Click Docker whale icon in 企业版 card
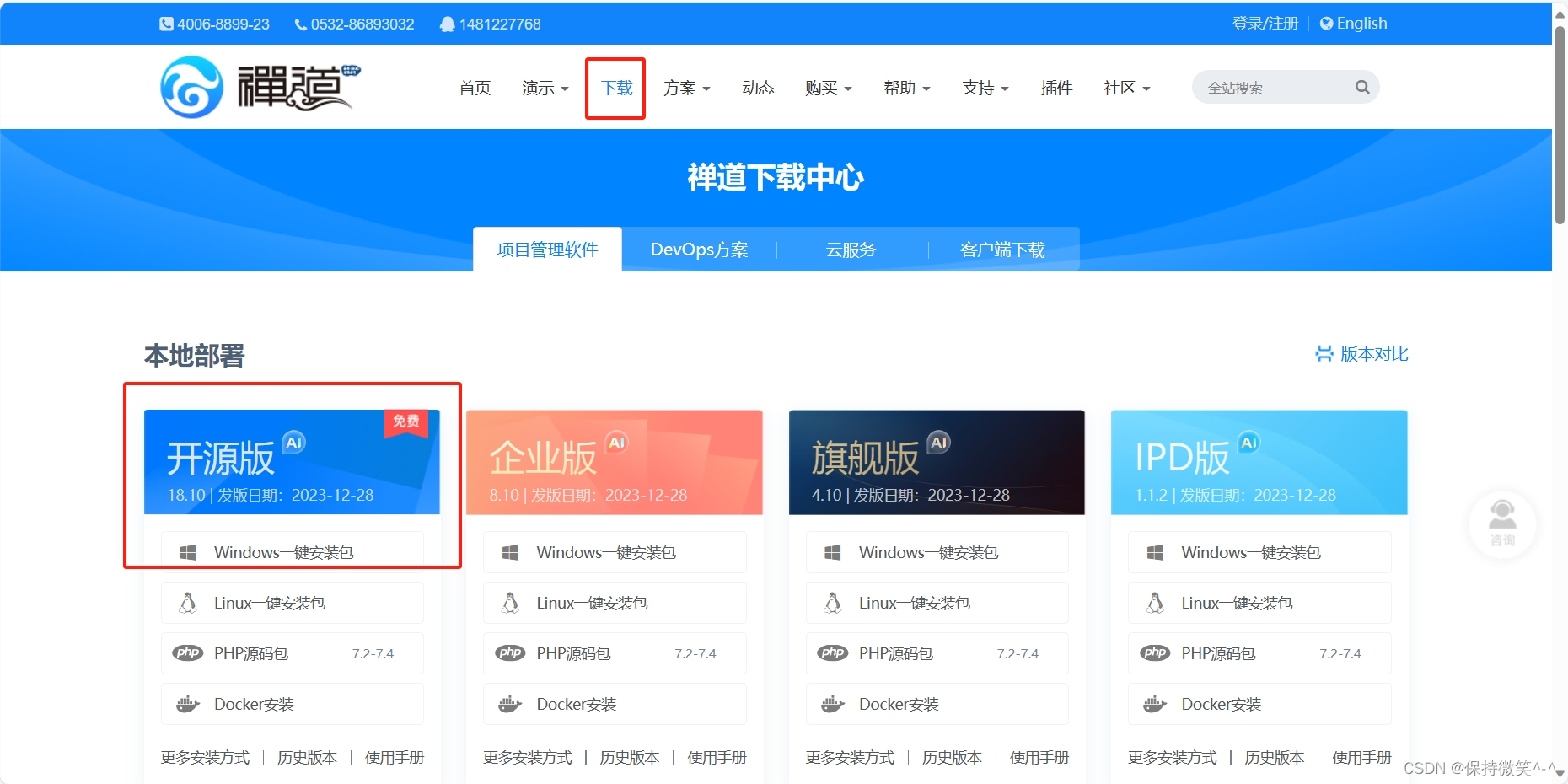Screen dimensions: 1568x784 510,704
